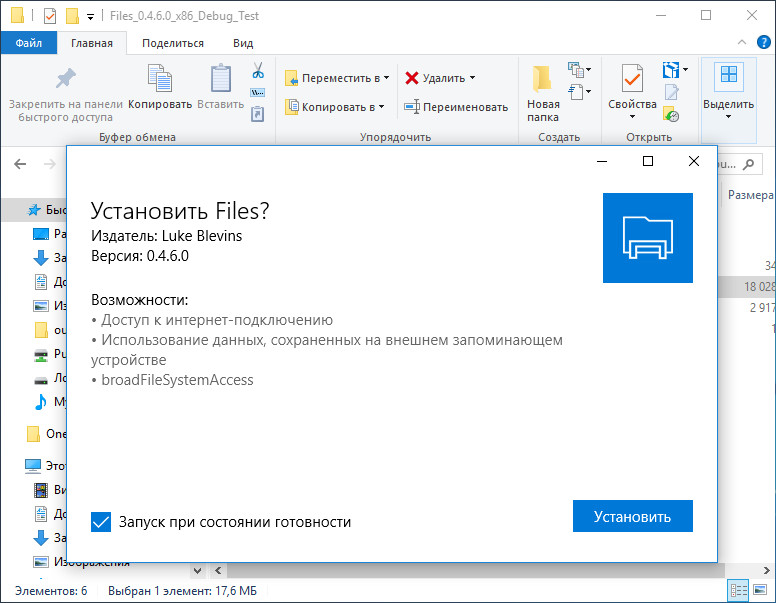Click the Edit icon in the Open group

[671, 92]
